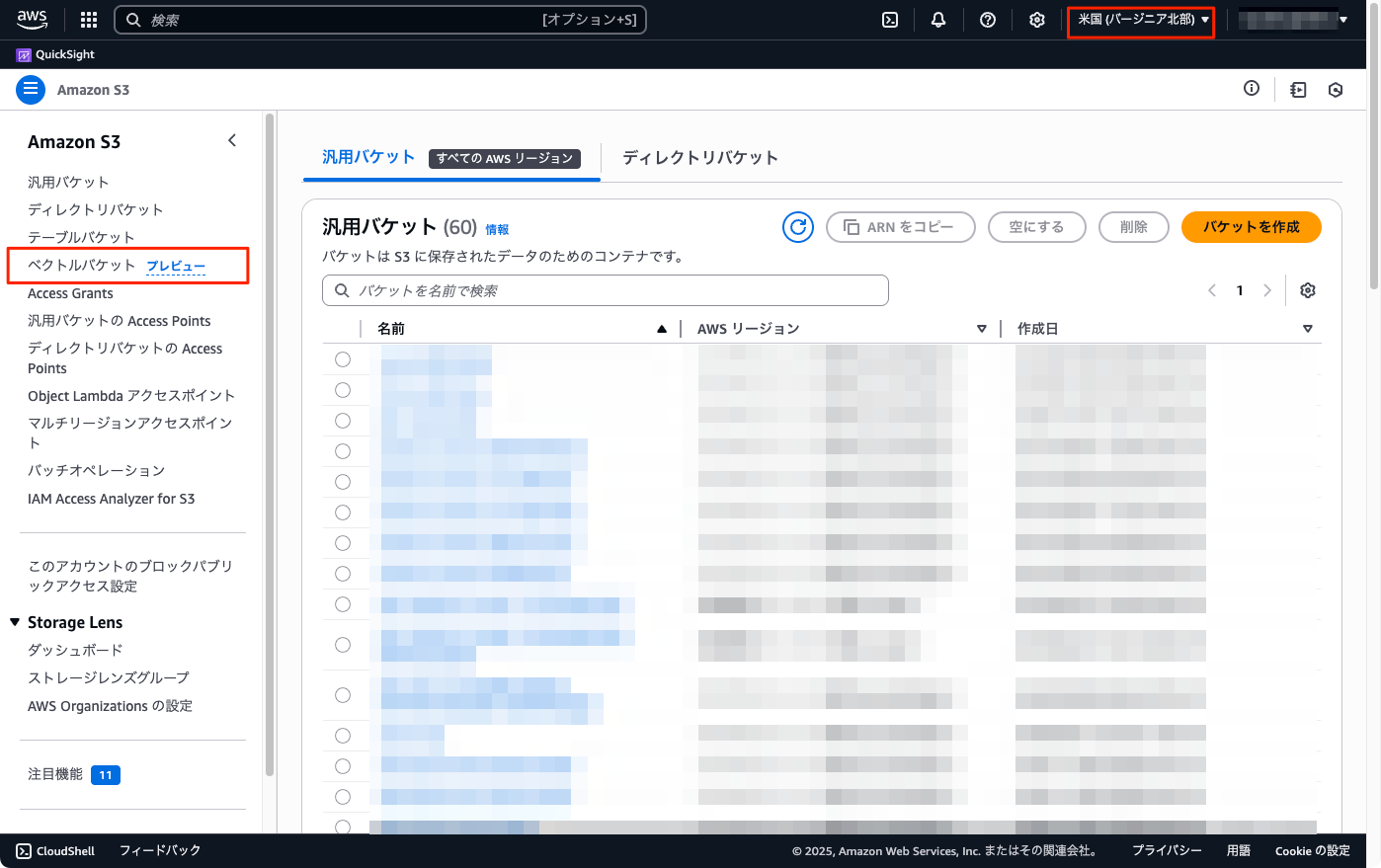Open the account menu dropdown
This screenshot has height=868, width=1381.
1293,20
